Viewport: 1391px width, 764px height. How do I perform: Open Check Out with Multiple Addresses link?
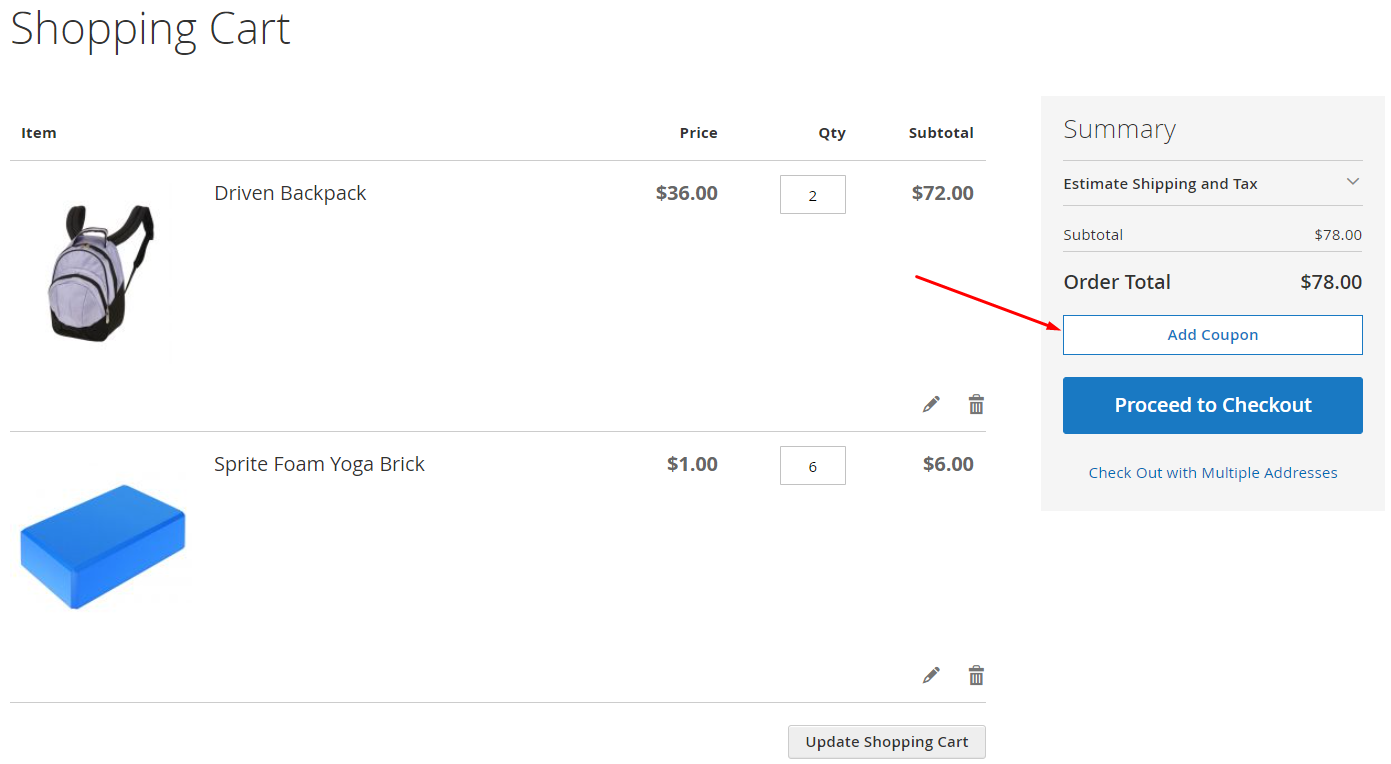[x=1213, y=472]
